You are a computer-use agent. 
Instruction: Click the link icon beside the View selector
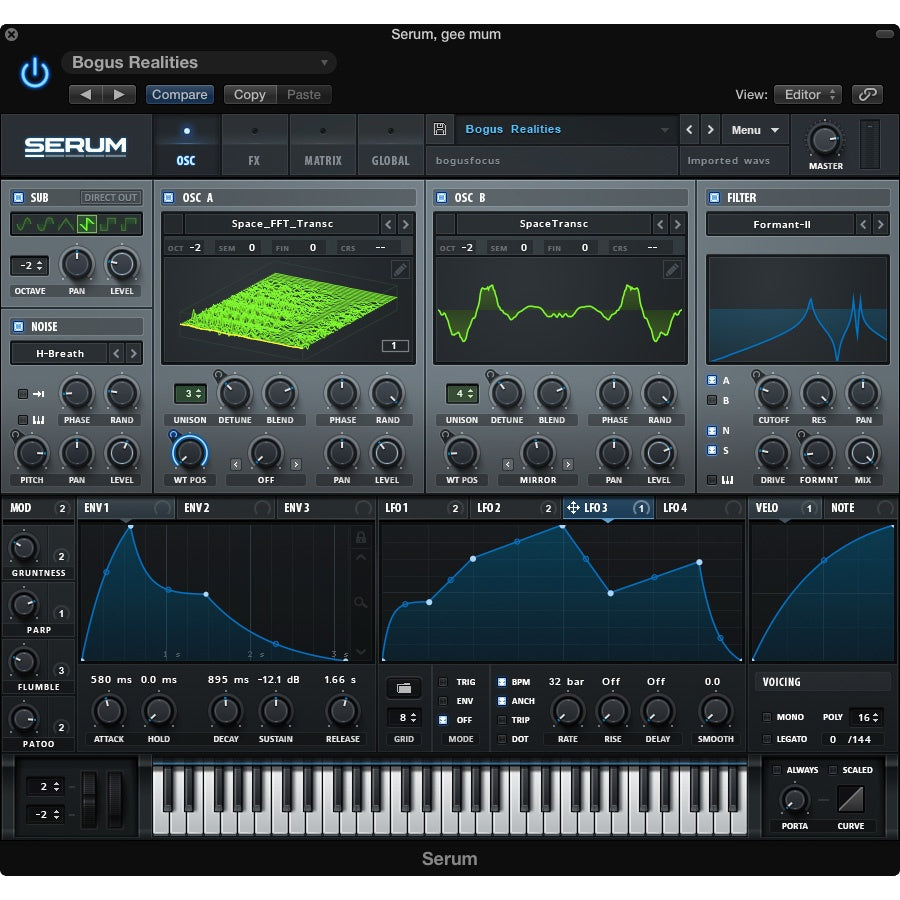[867, 94]
